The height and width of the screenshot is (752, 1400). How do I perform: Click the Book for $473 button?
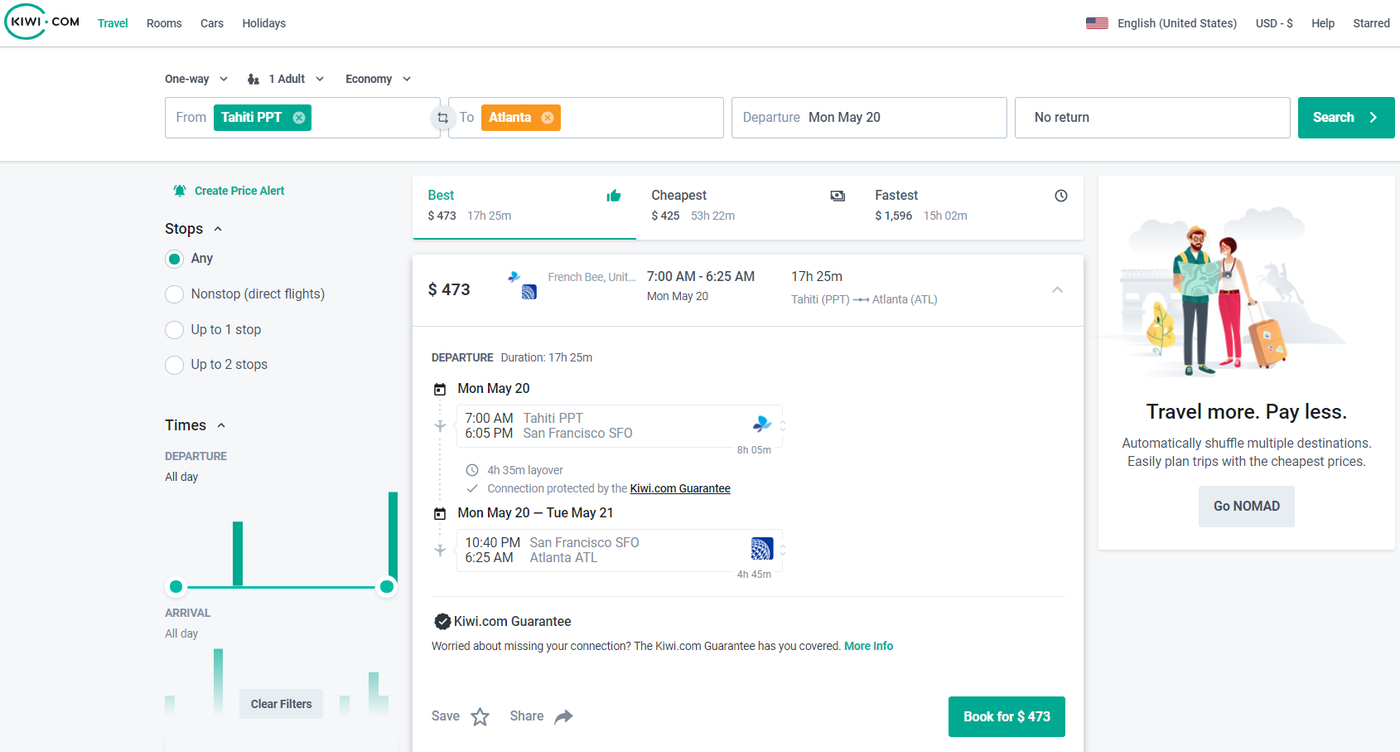click(1006, 716)
